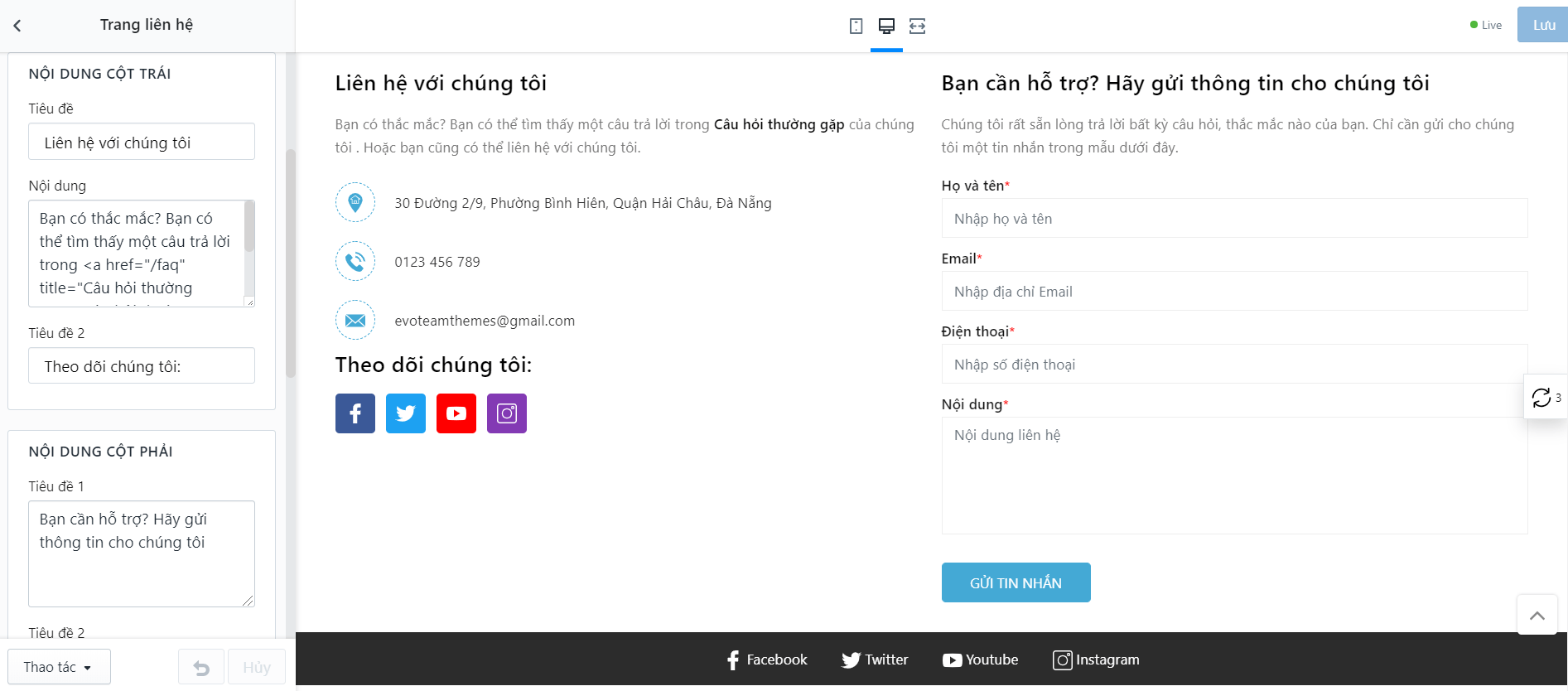Screen dimensions: 1568x691
Task: Click the red YouTube square icon
Action: click(x=456, y=413)
